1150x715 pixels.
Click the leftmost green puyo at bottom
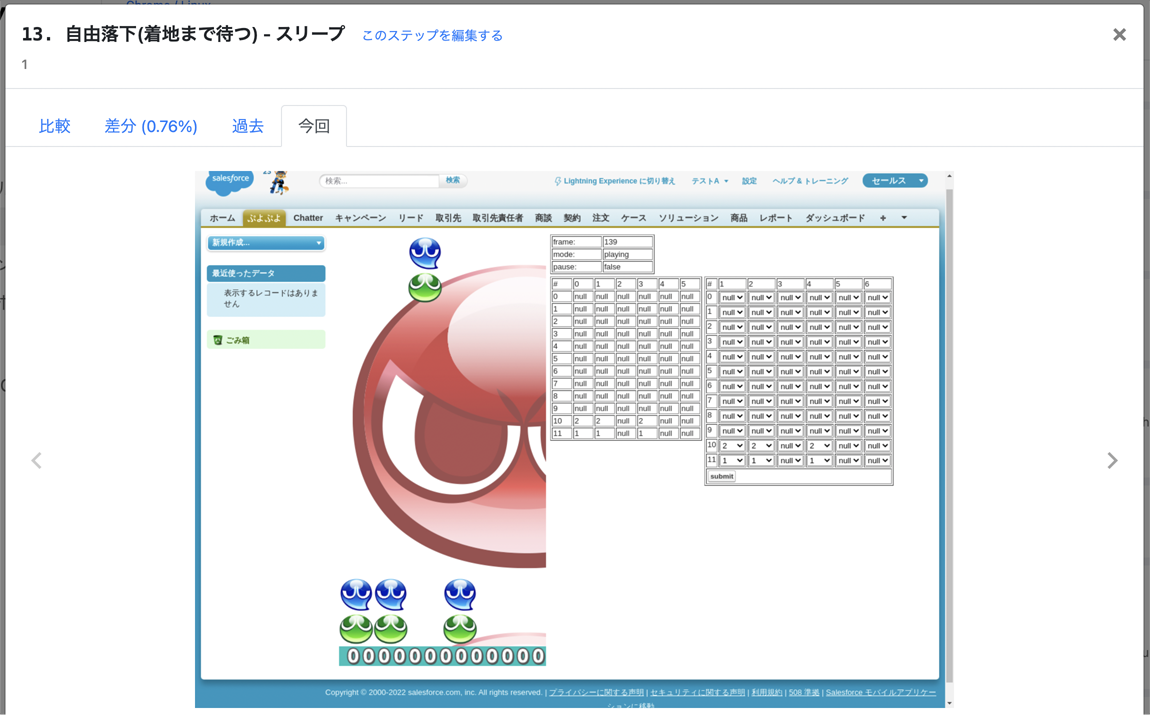tap(356, 628)
